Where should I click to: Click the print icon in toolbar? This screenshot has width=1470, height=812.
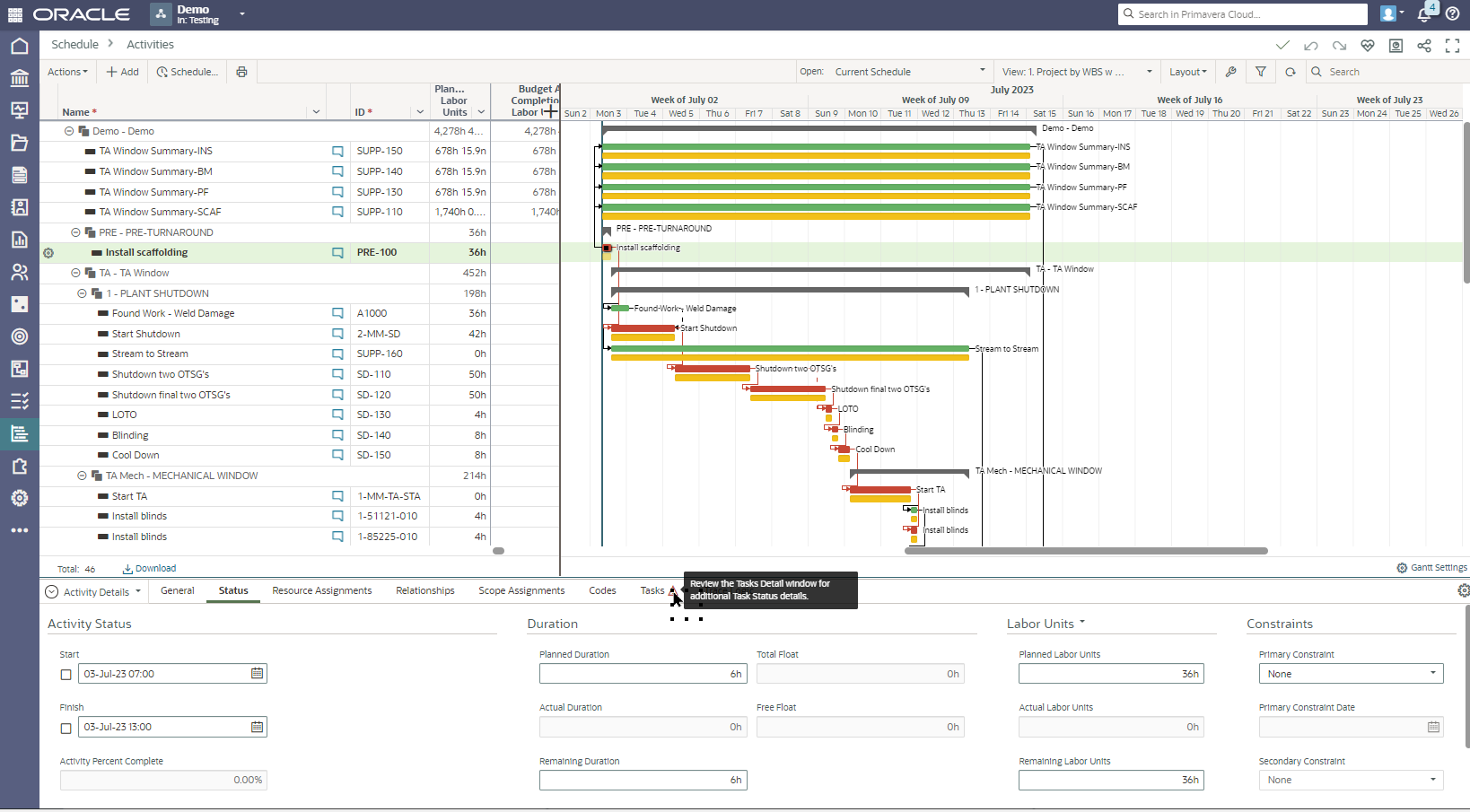coord(241,72)
